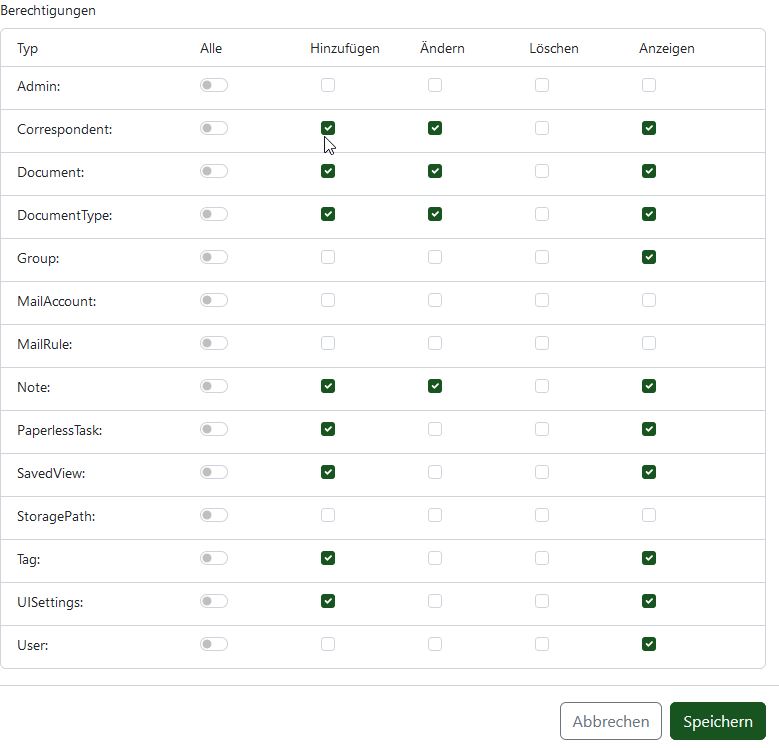The width and height of the screenshot is (779, 748).
Task: Check Löschen for Note
Action: pos(542,386)
